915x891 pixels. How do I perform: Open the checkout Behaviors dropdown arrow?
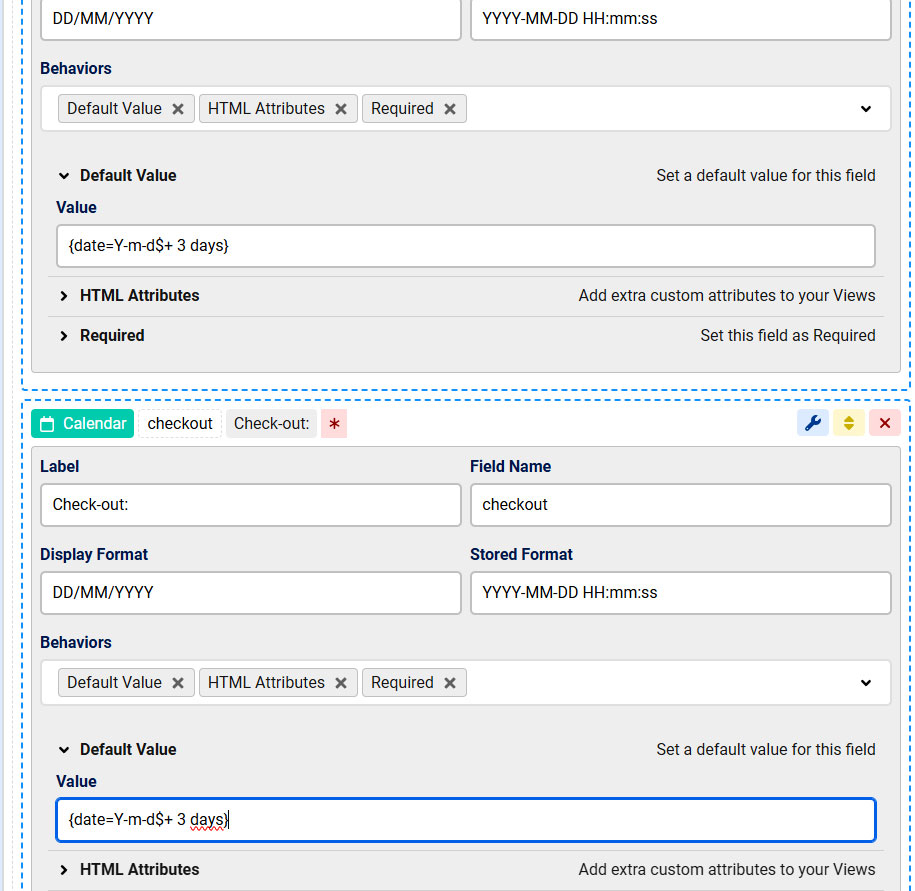point(866,683)
